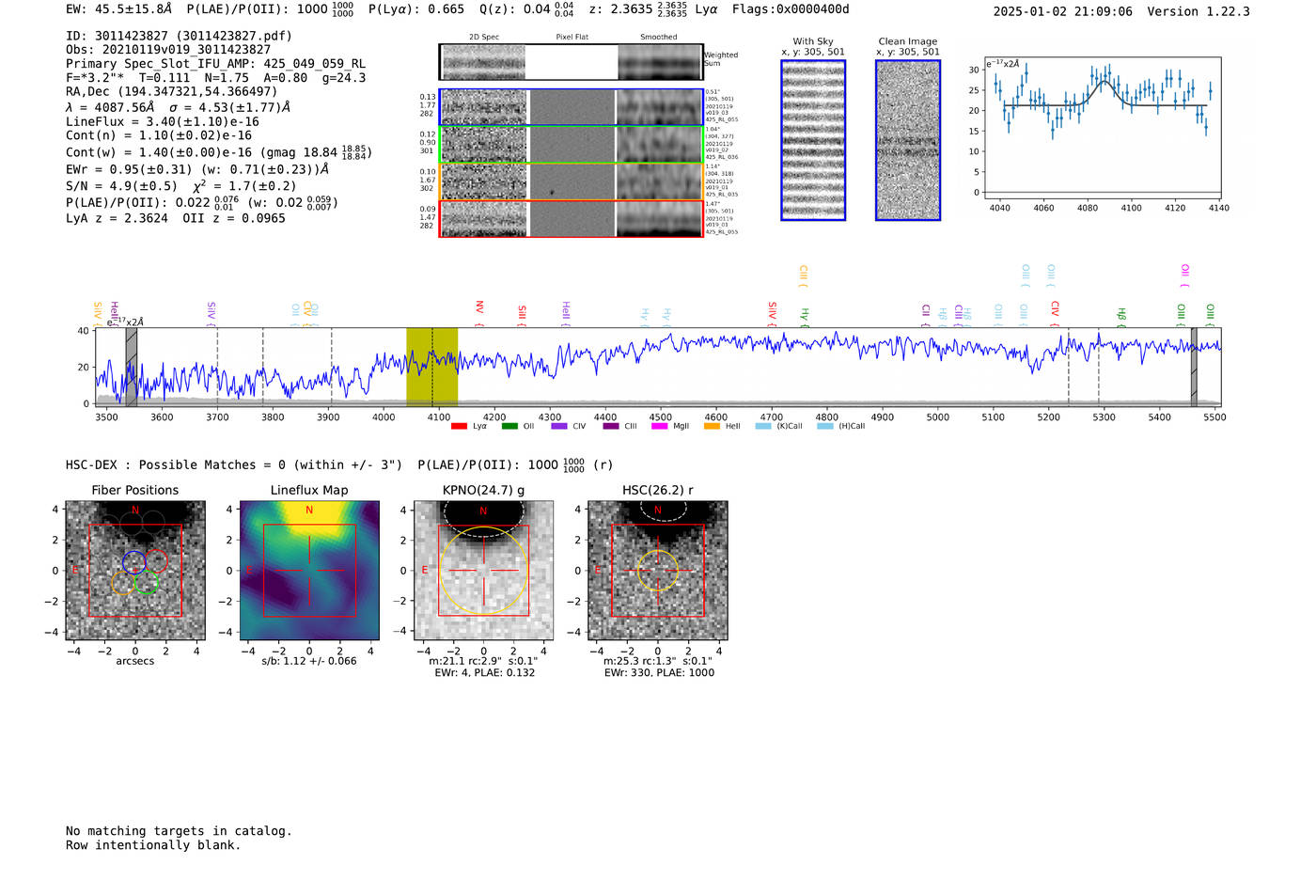Open the With Sky cutout image

(813, 141)
